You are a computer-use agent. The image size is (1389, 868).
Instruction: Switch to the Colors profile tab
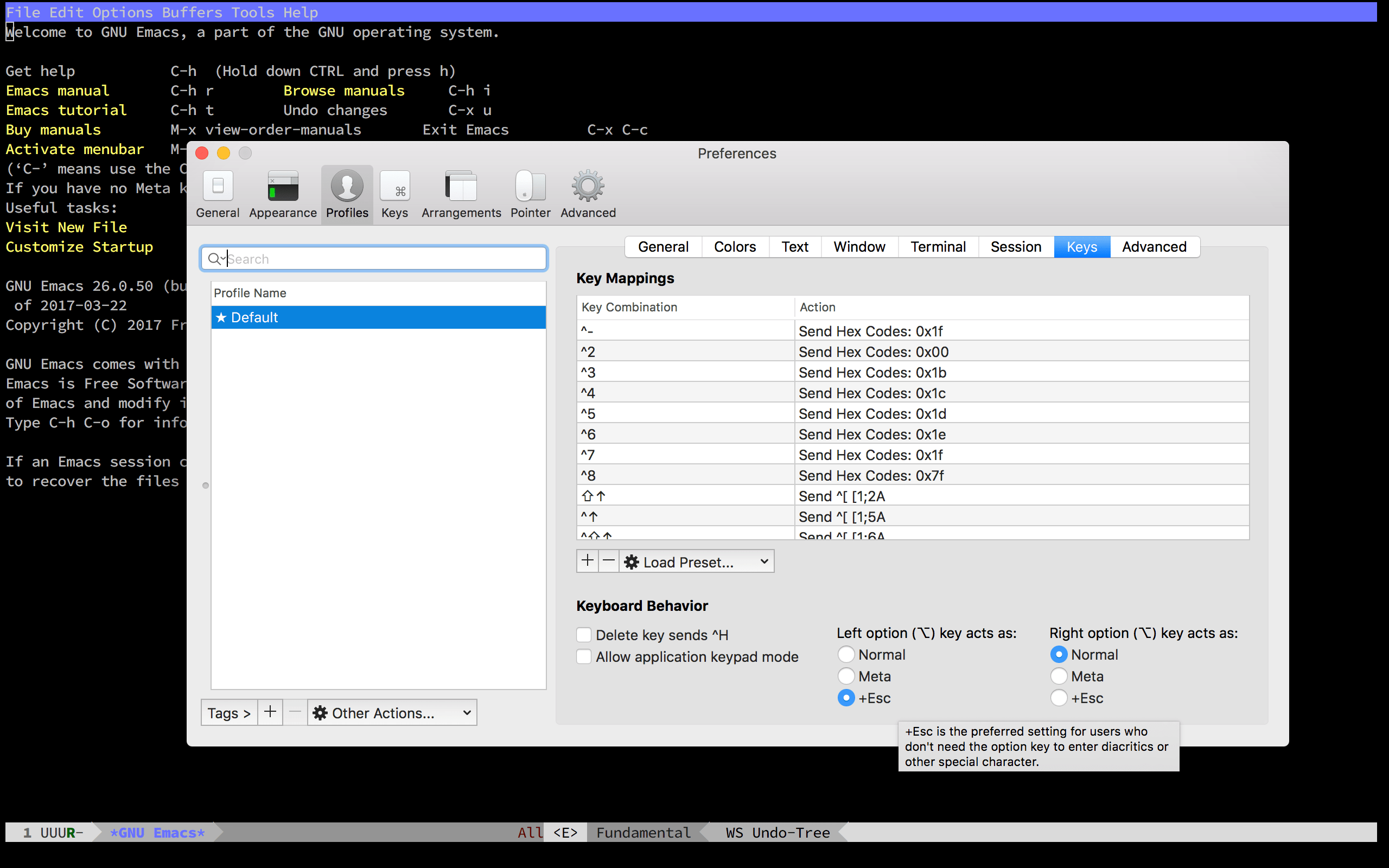point(734,247)
